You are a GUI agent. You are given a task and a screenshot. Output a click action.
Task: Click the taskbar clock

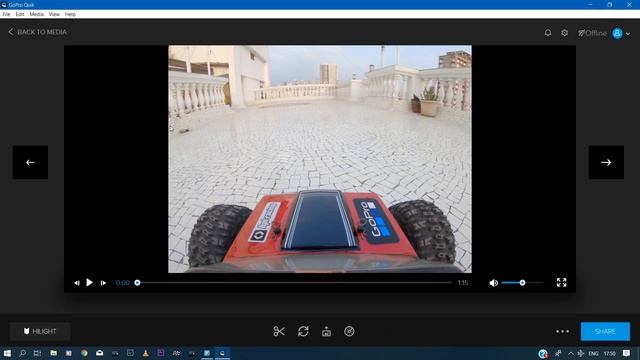click(x=609, y=353)
